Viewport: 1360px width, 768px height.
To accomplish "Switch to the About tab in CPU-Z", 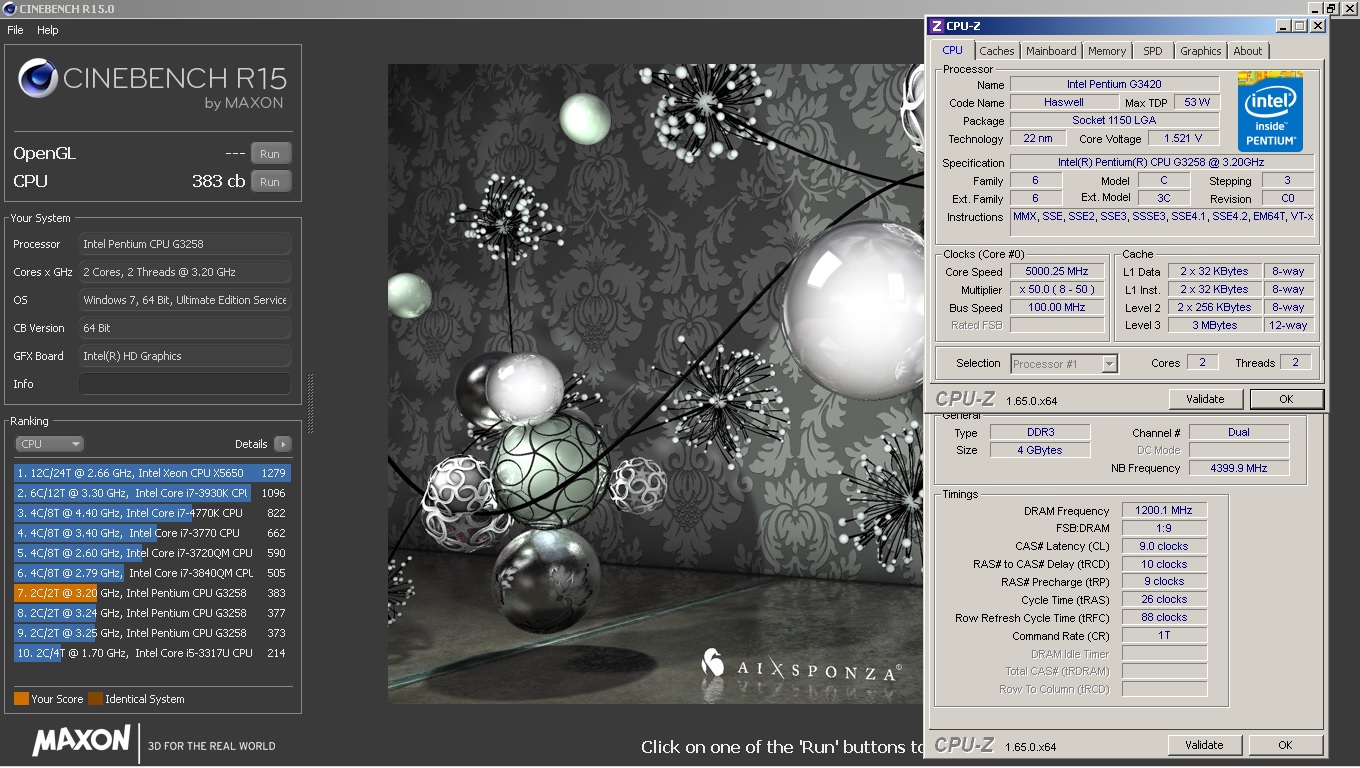I will click(1247, 51).
